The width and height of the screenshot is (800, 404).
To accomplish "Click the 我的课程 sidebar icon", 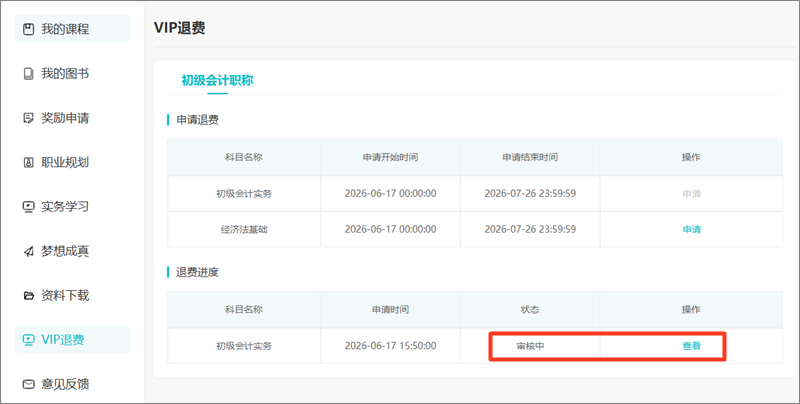I will (x=29, y=29).
